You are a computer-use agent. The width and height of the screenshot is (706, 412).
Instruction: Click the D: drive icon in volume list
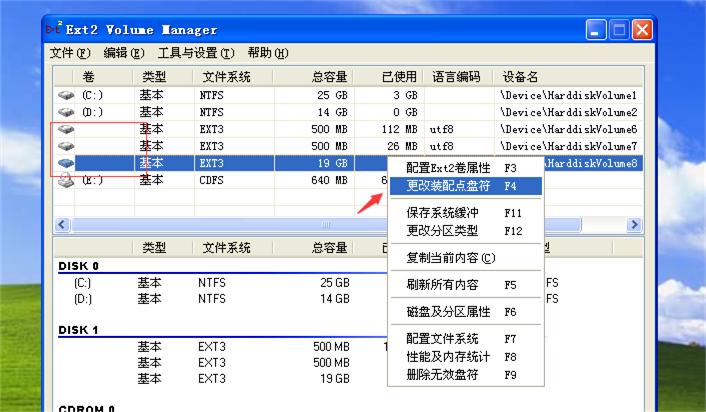pyautogui.click(x=66, y=112)
